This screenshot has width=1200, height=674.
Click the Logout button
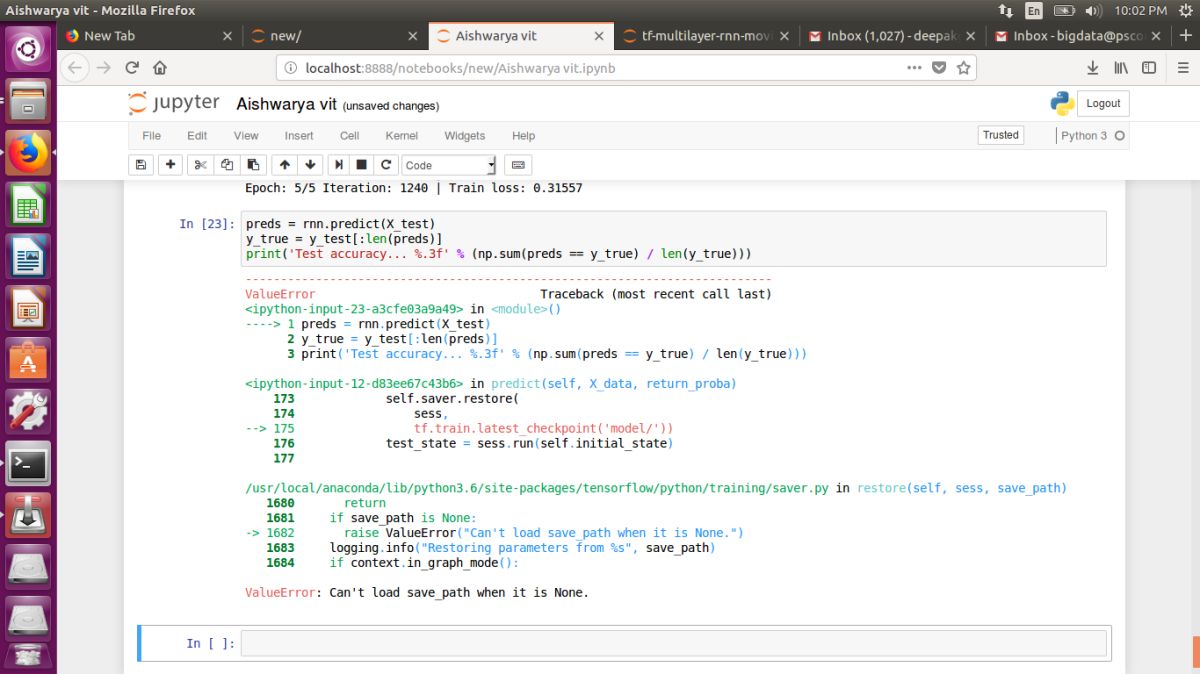(1104, 103)
